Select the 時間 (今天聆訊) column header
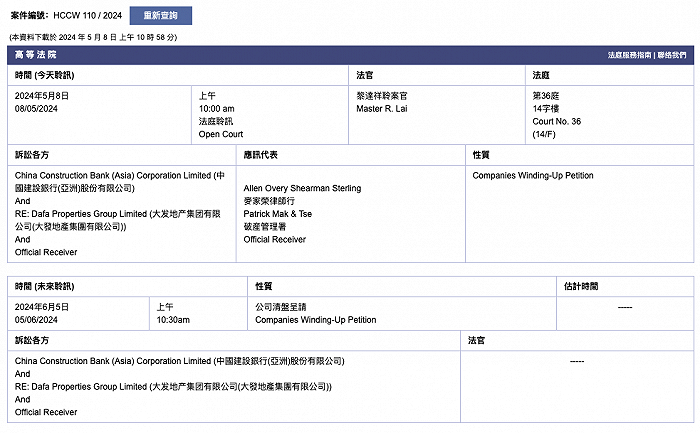700x433 pixels. pos(44,76)
